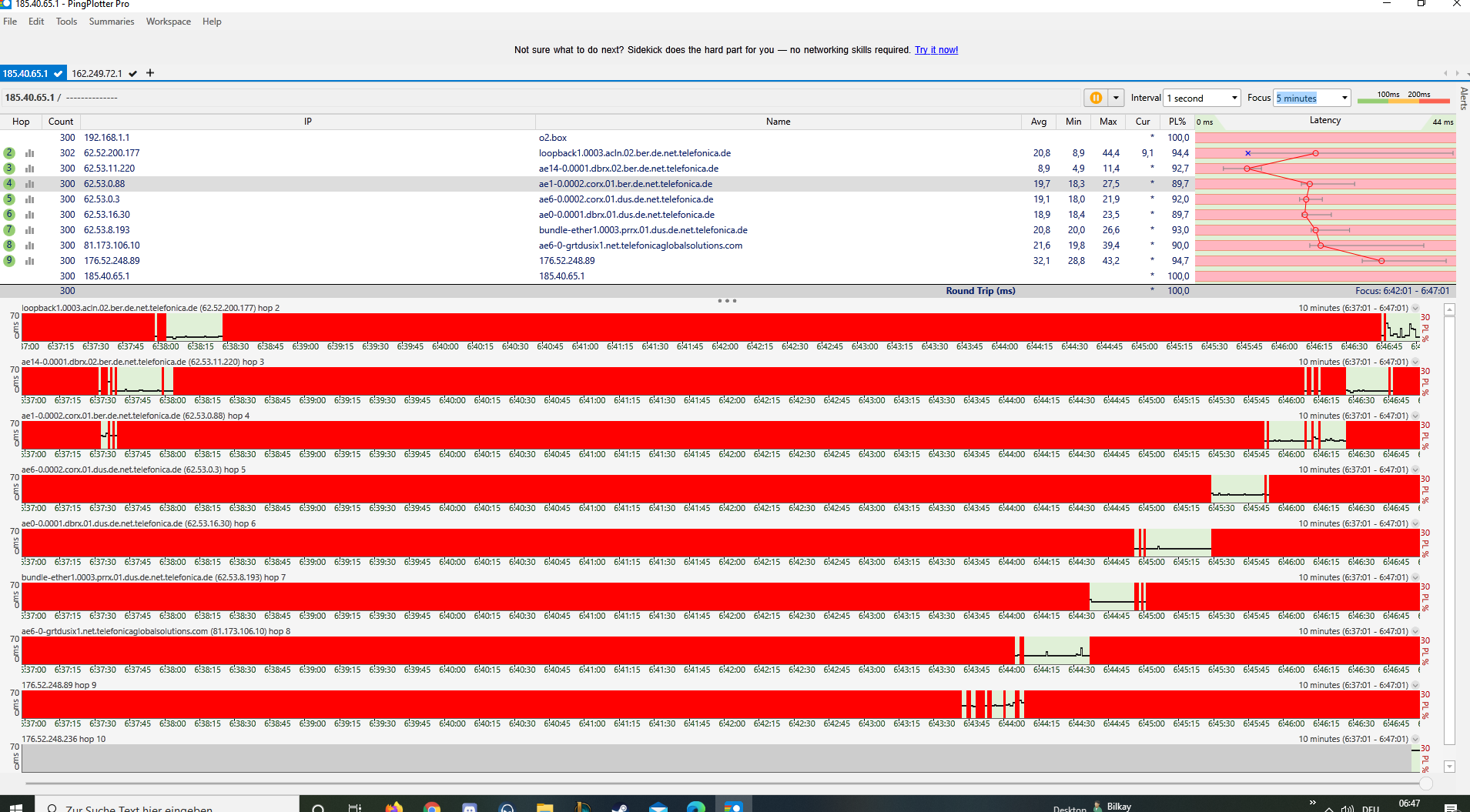
Task: Select the hop 4 green number badge
Action: coord(9,184)
